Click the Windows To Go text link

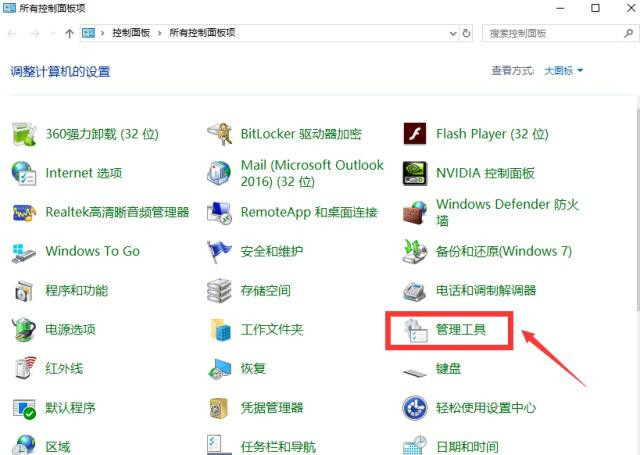(93, 251)
